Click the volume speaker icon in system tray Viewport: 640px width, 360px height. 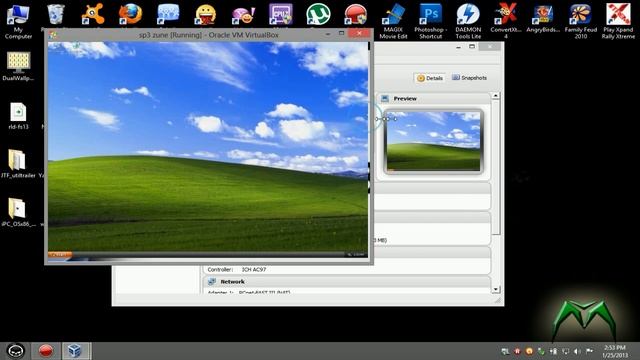tap(577, 351)
